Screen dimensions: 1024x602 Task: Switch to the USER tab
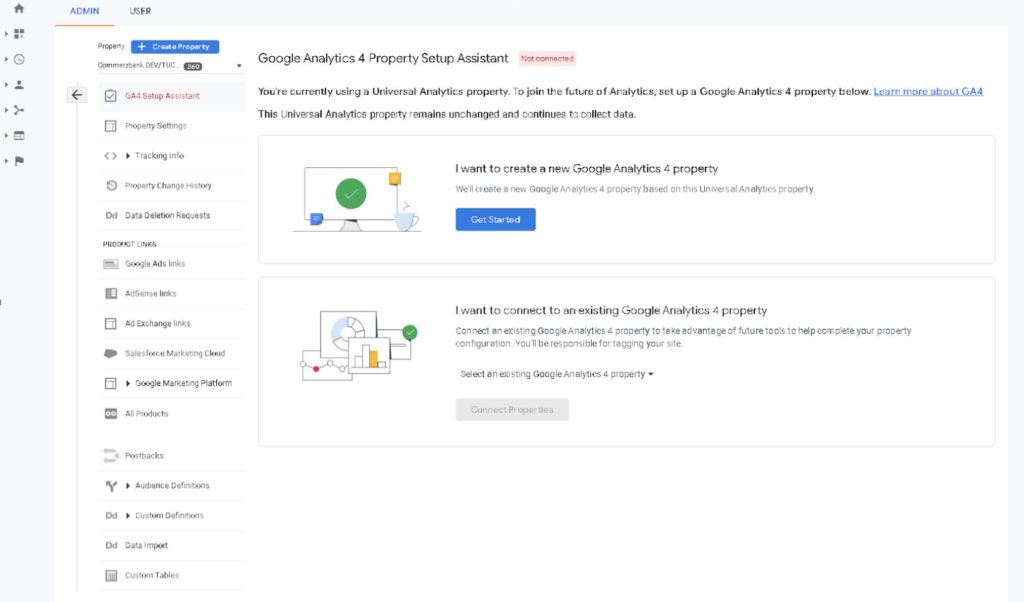(x=140, y=11)
